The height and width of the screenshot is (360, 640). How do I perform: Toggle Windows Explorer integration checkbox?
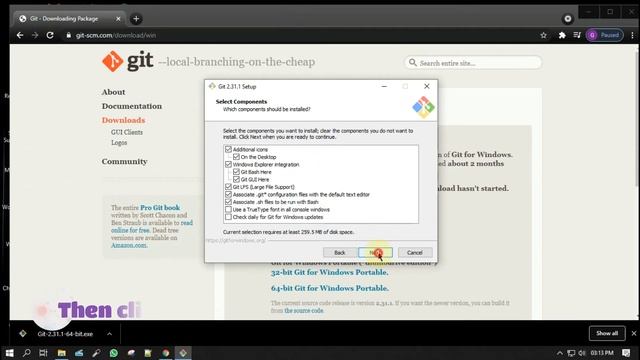(x=228, y=164)
